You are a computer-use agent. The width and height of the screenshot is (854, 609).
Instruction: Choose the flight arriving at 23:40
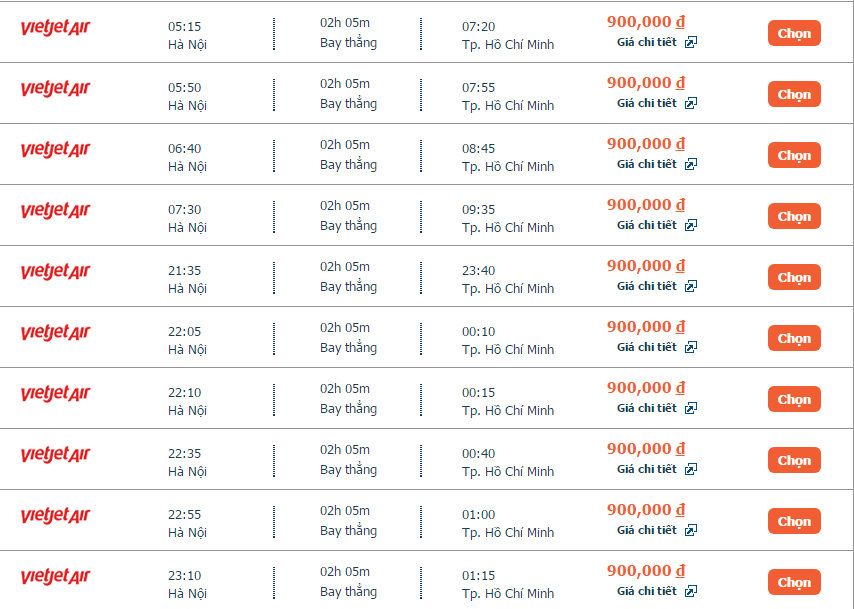click(794, 277)
